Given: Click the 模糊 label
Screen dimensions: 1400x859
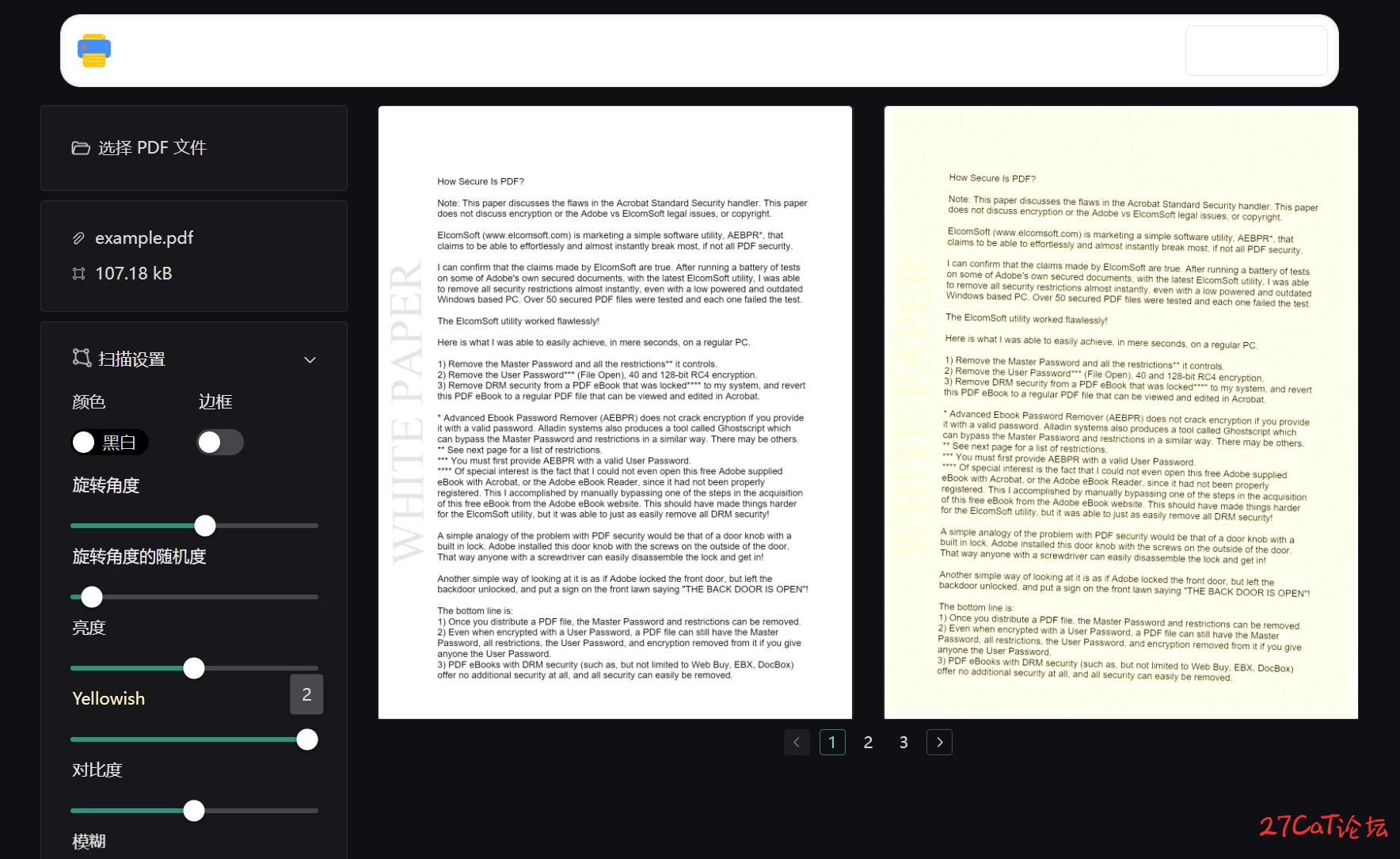Looking at the screenshot, I should (89, 842).
